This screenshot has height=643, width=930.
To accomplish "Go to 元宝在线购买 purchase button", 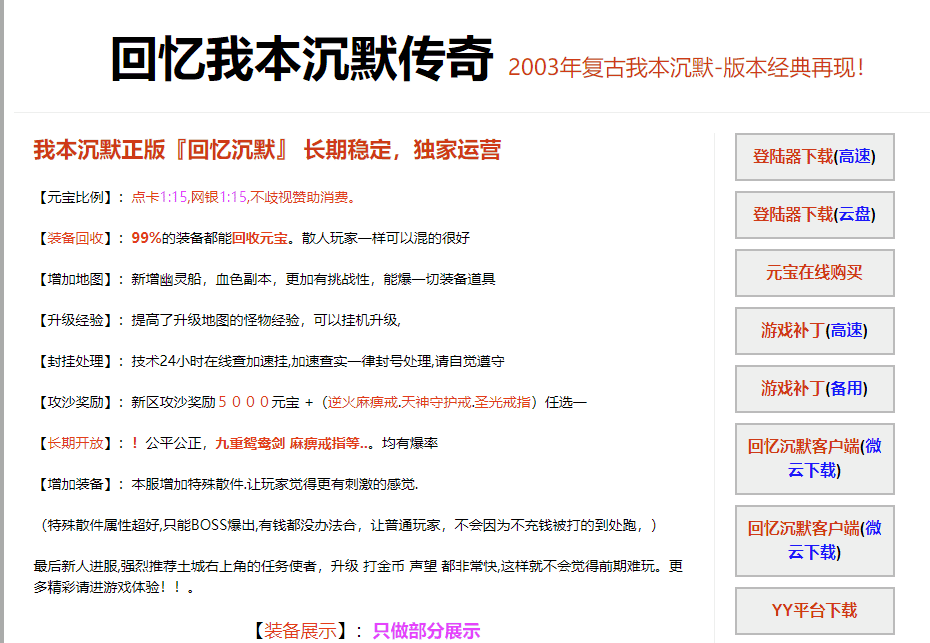I will coord(814,273).
